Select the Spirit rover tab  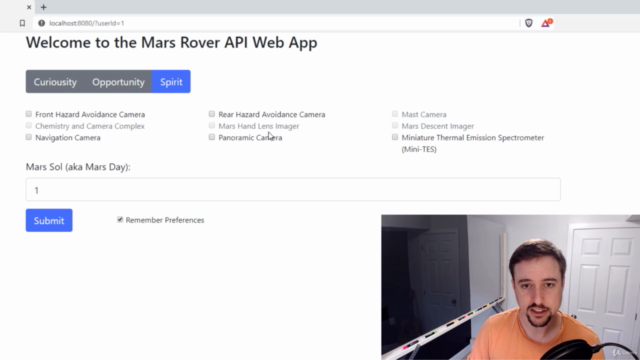pos(171,82)
